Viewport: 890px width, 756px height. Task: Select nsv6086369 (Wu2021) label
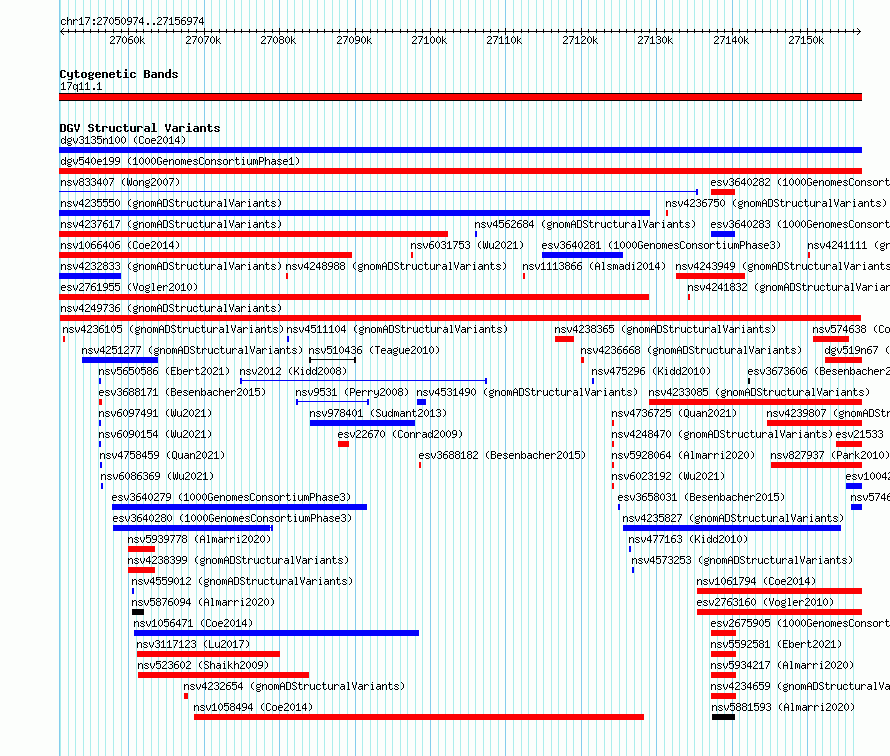pyautogui.click(x=157, y=476)
